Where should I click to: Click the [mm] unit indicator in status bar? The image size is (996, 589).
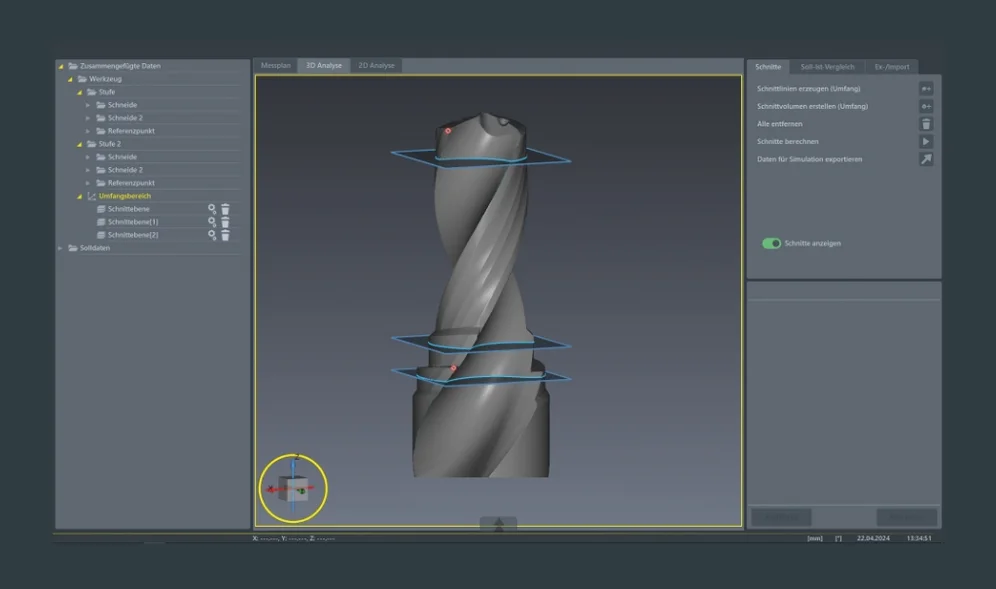[815, 538]
